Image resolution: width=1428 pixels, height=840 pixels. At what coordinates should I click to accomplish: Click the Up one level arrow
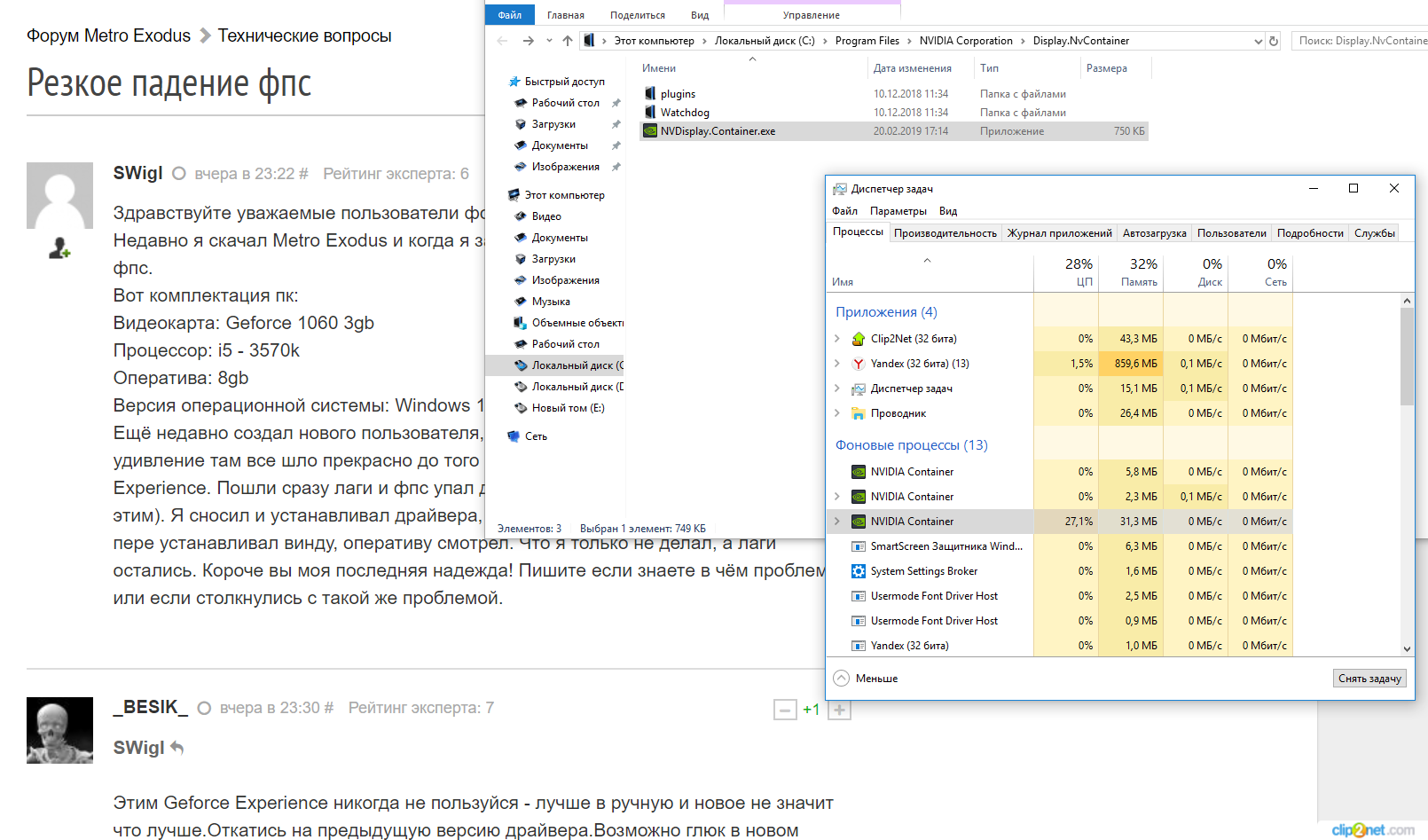tap(568, 41)
